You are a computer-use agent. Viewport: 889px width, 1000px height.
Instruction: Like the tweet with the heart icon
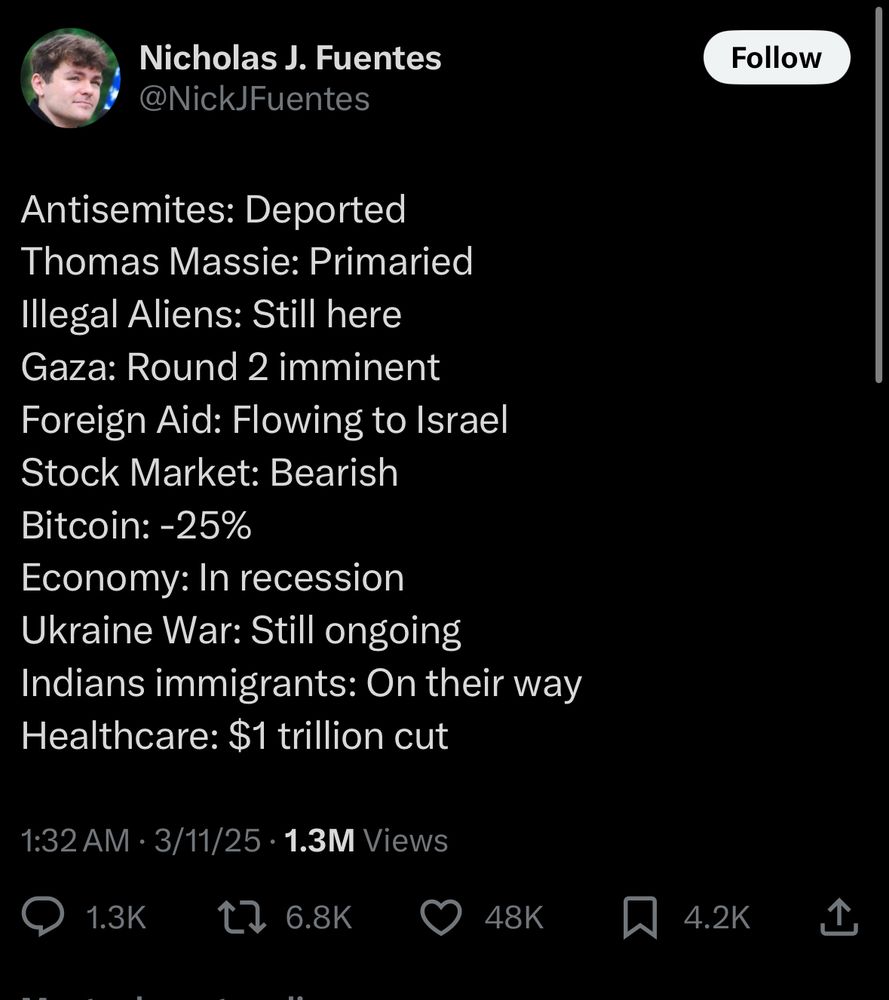442,917
